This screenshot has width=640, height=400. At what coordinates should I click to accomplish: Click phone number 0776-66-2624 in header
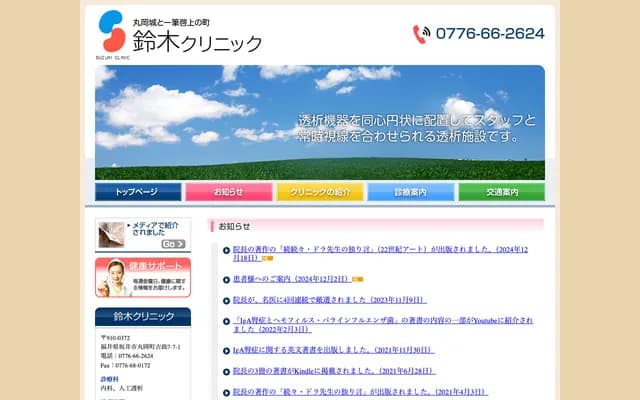490,33
